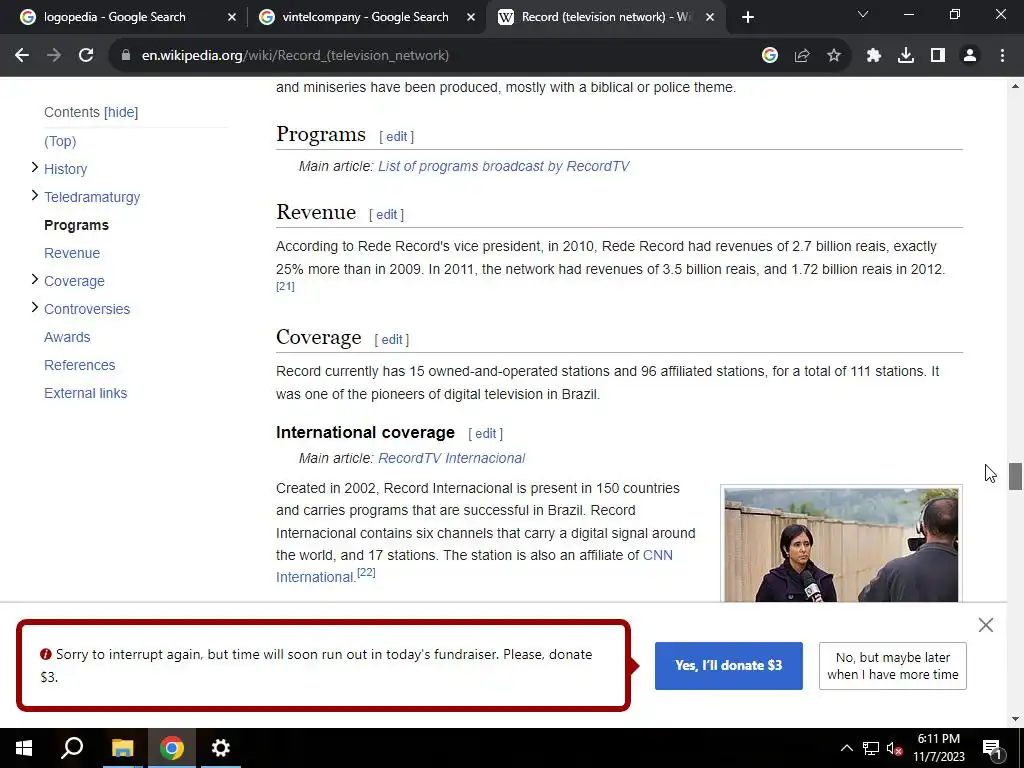Go back to the previous page

point(22,56)
